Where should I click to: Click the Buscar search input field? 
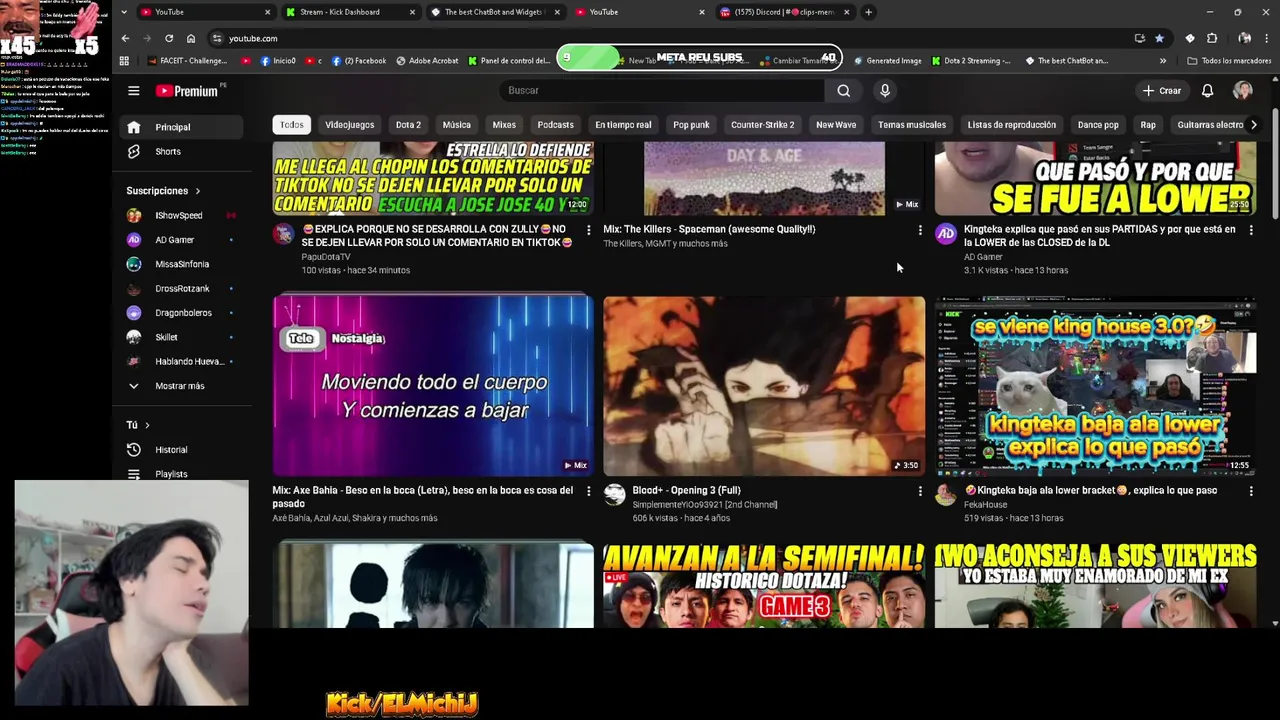pyautogui.click(x=662, y=90)
